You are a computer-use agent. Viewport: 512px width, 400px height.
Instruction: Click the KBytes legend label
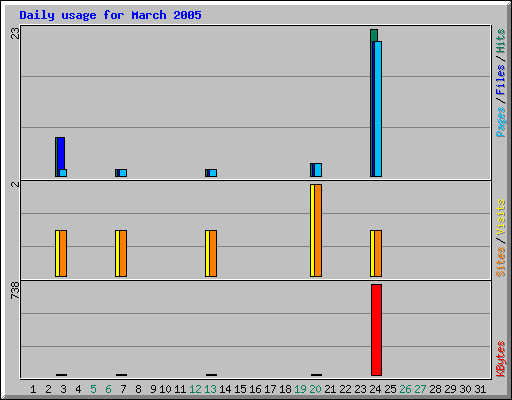(501, 359)
